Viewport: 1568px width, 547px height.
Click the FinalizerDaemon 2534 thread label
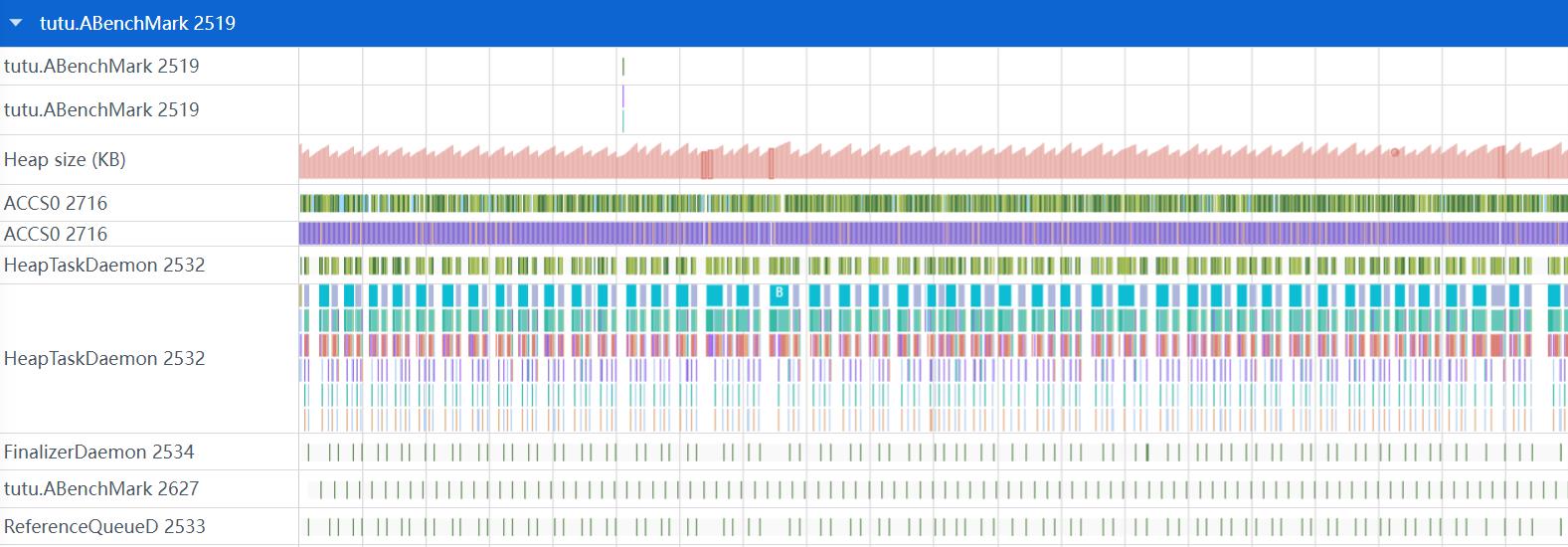[99, 453]
